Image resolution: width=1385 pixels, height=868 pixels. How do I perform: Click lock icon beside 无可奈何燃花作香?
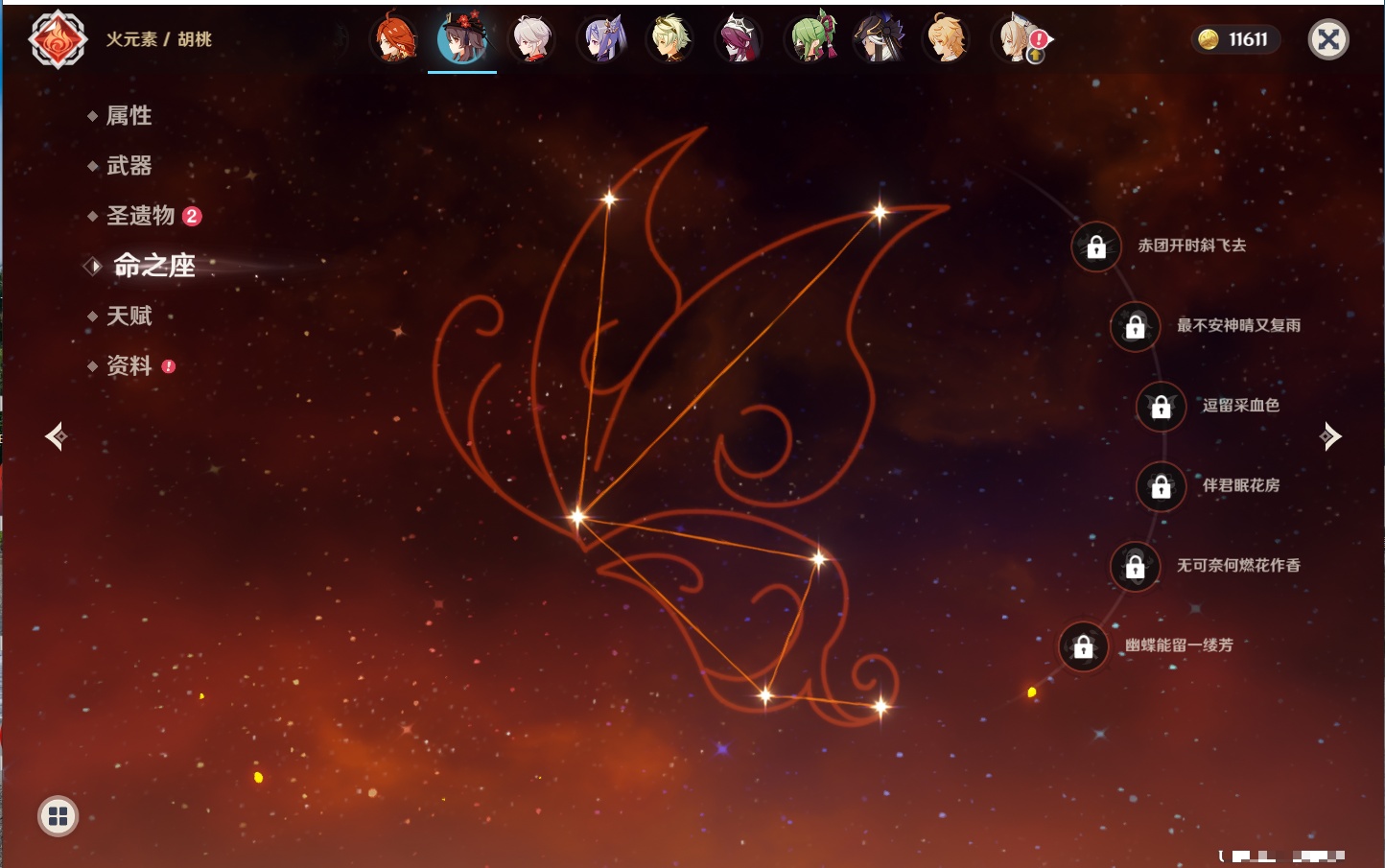(x=1135, y=567)
